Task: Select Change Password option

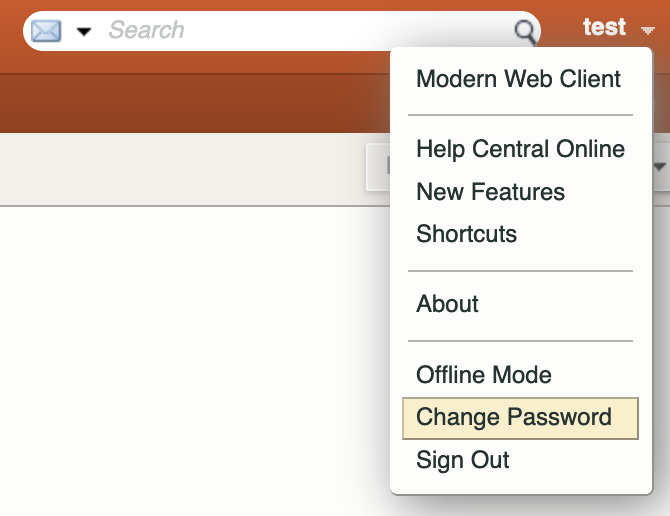Action: [520, 418]
